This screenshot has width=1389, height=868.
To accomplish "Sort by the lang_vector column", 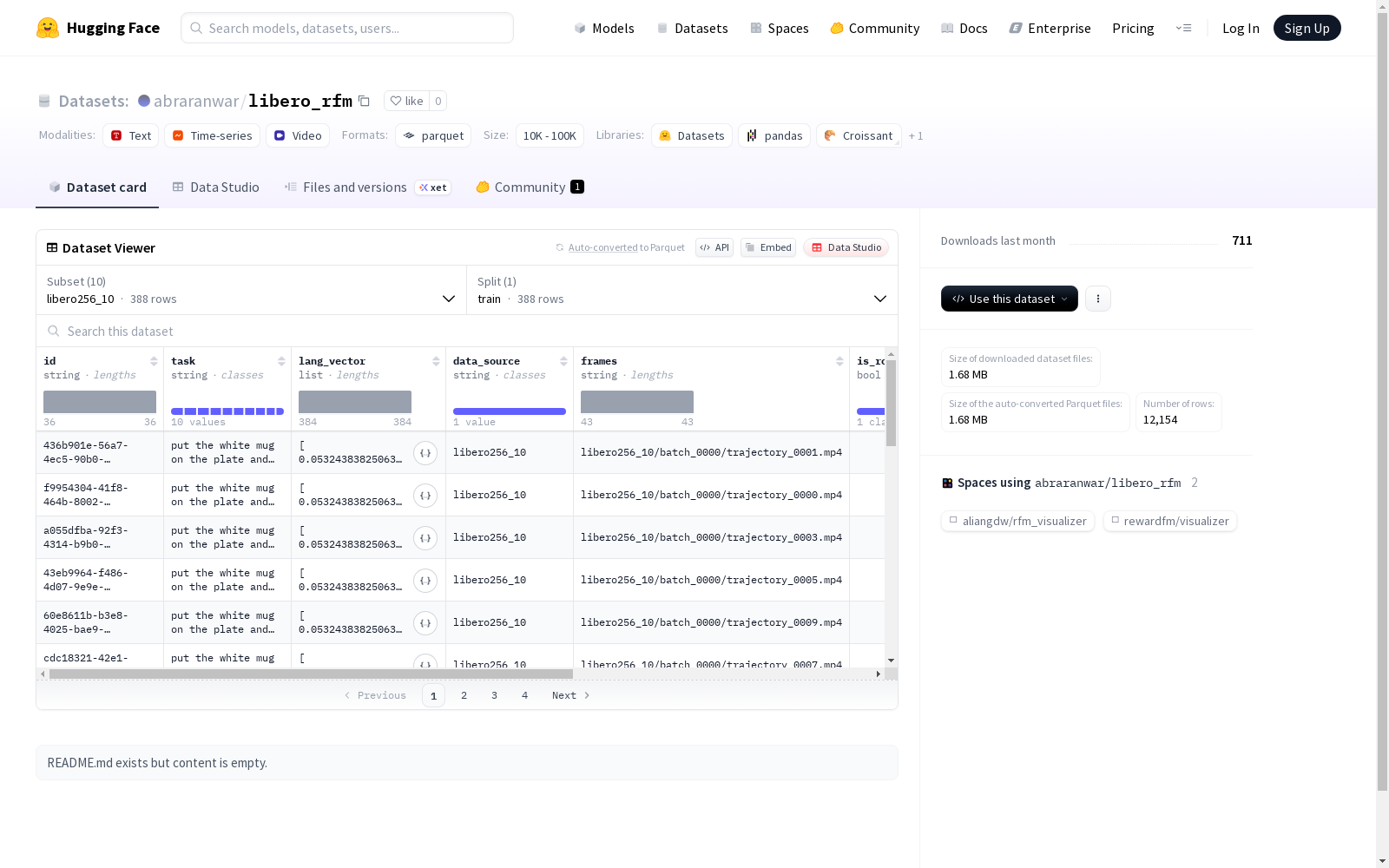I will 436,361.
